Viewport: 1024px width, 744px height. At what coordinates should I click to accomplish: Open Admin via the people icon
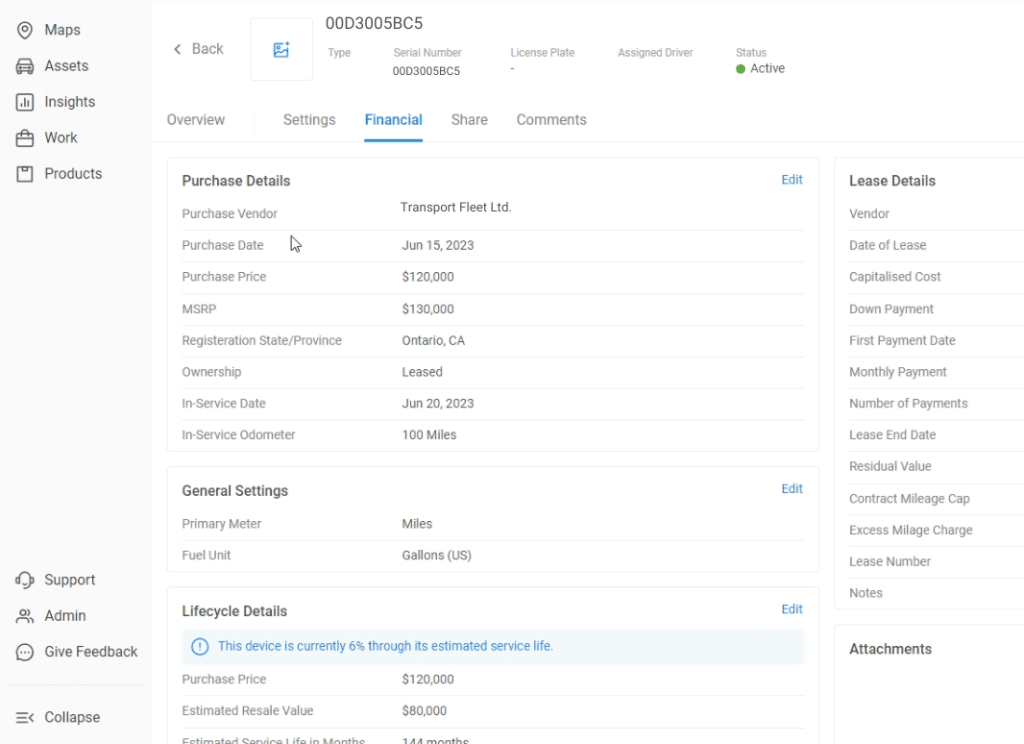25,616
